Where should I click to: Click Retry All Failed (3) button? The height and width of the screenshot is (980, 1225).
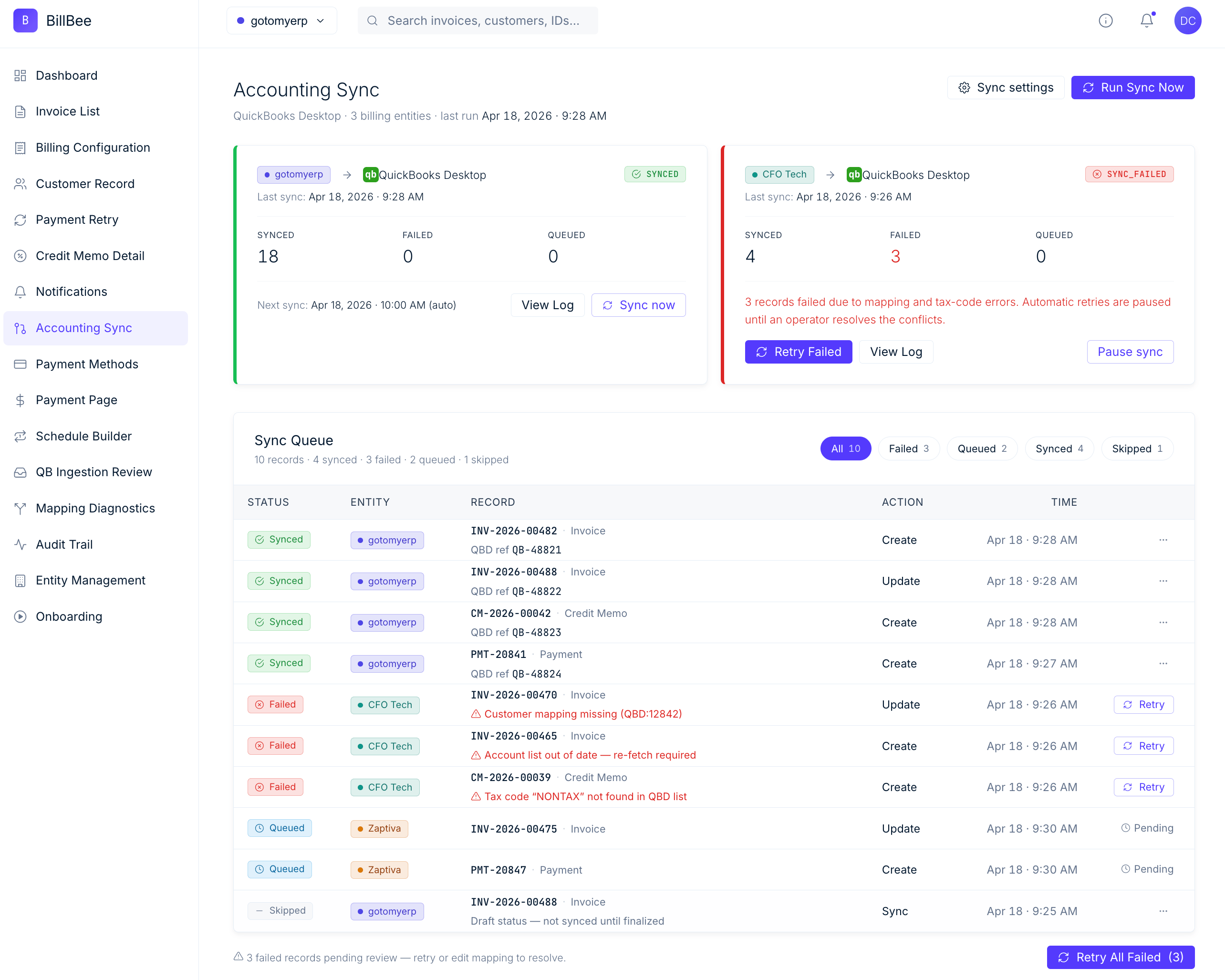coord(1121,957)
